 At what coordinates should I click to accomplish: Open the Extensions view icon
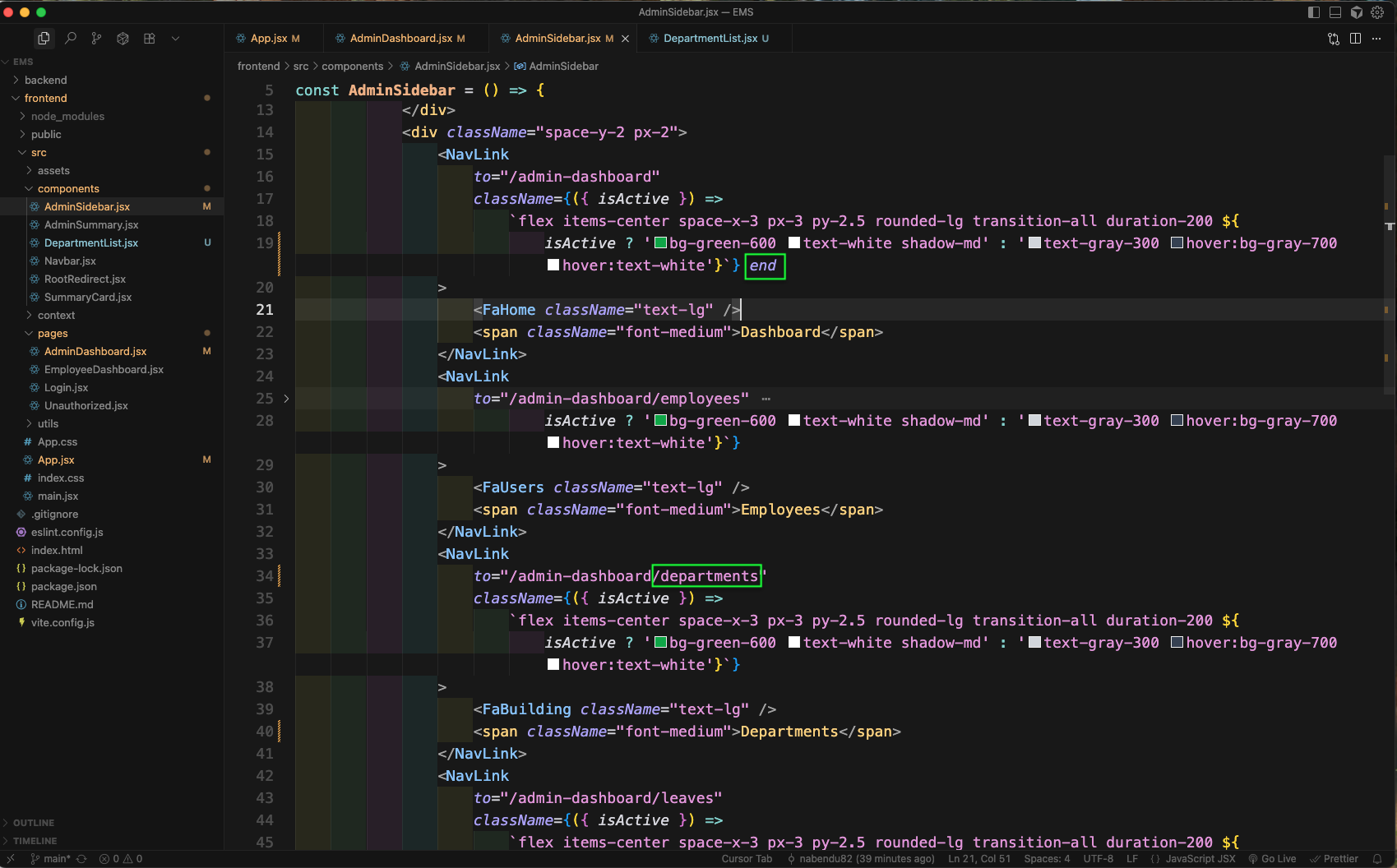pos(150,39)
